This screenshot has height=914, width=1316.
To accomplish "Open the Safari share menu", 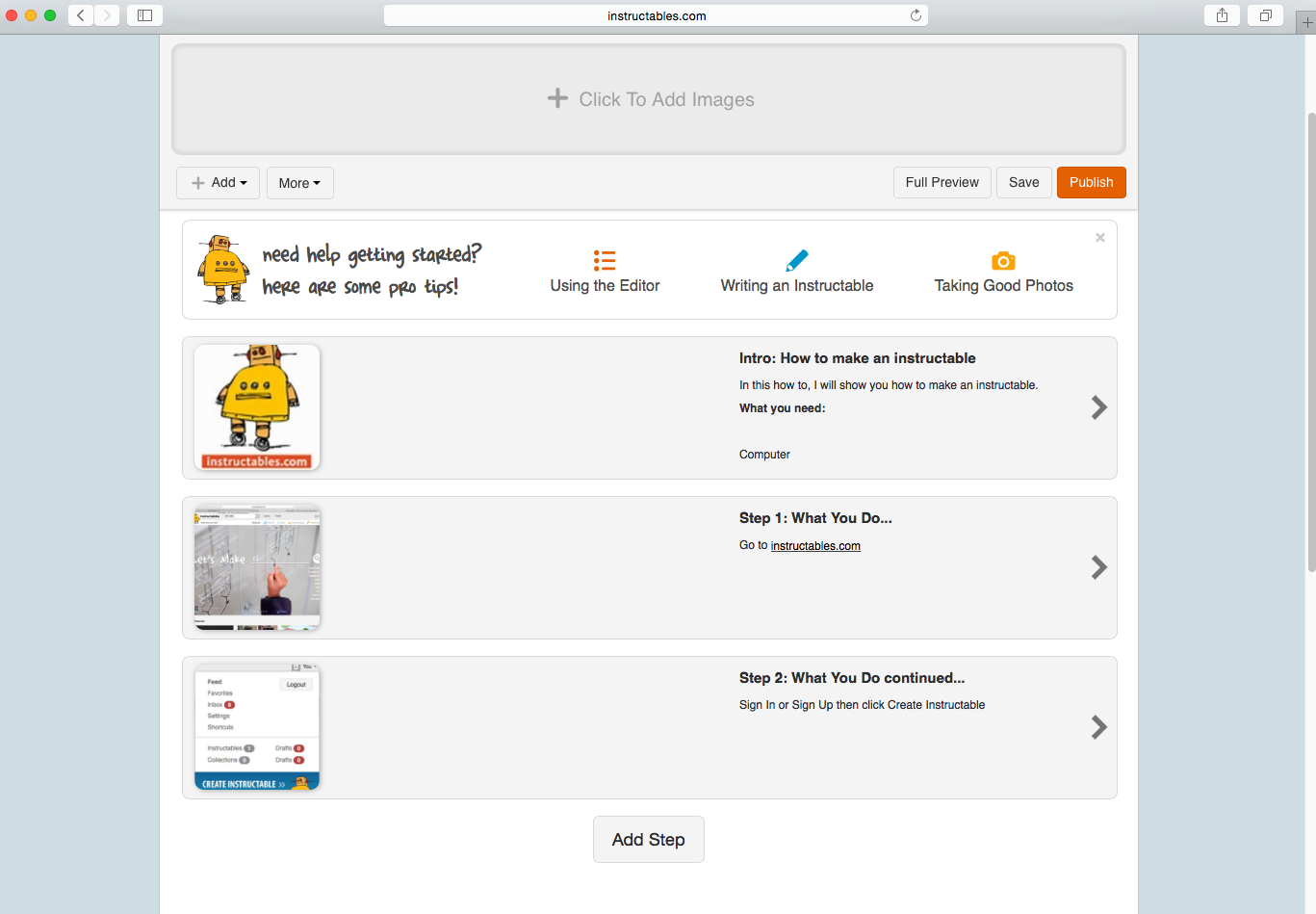I will [x=1222, y=15].
